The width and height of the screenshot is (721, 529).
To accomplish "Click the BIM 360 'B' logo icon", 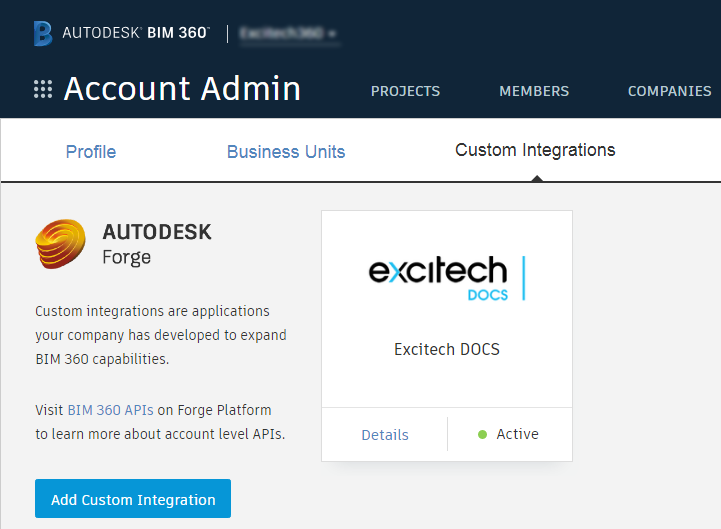I will (x=42, y=33).
